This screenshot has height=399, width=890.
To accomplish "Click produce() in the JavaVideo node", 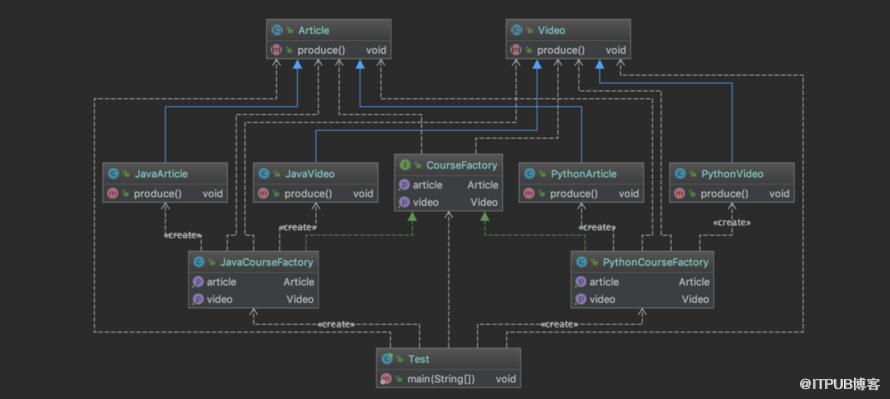I will point(308,194).
